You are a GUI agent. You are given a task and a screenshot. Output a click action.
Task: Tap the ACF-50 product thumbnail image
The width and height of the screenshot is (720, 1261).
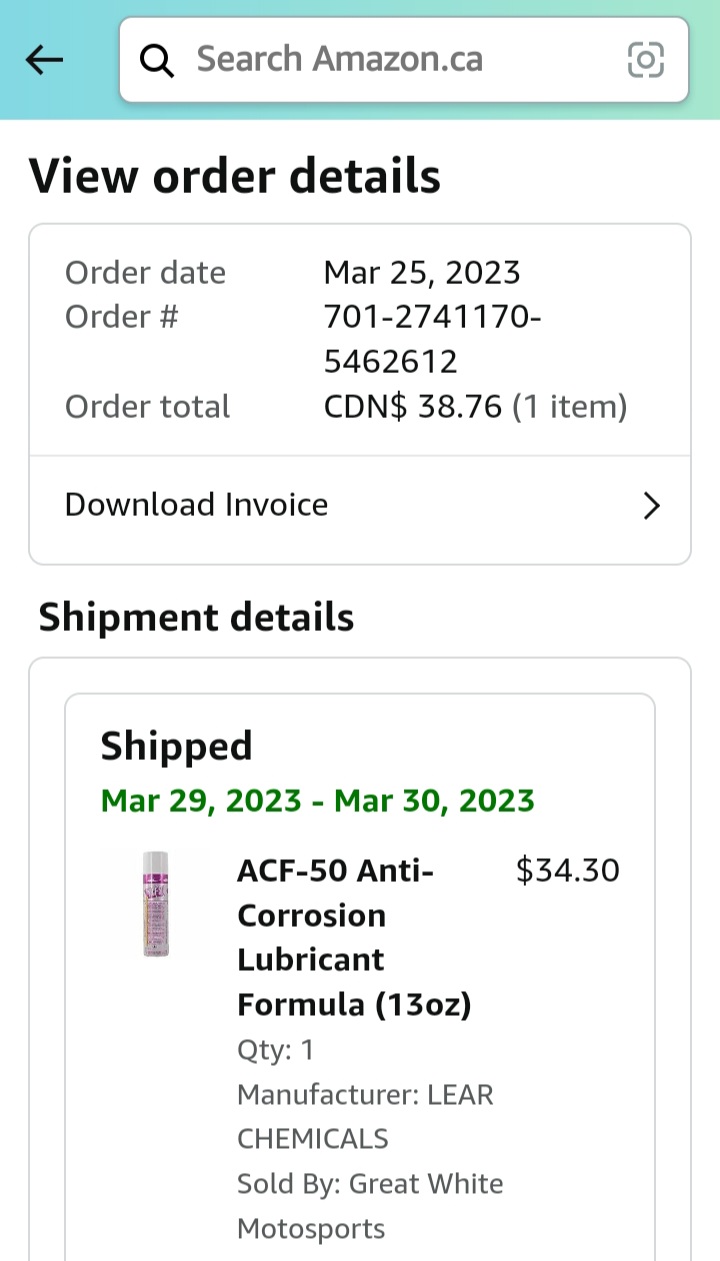pyautogui.click(x=157, y=903)
